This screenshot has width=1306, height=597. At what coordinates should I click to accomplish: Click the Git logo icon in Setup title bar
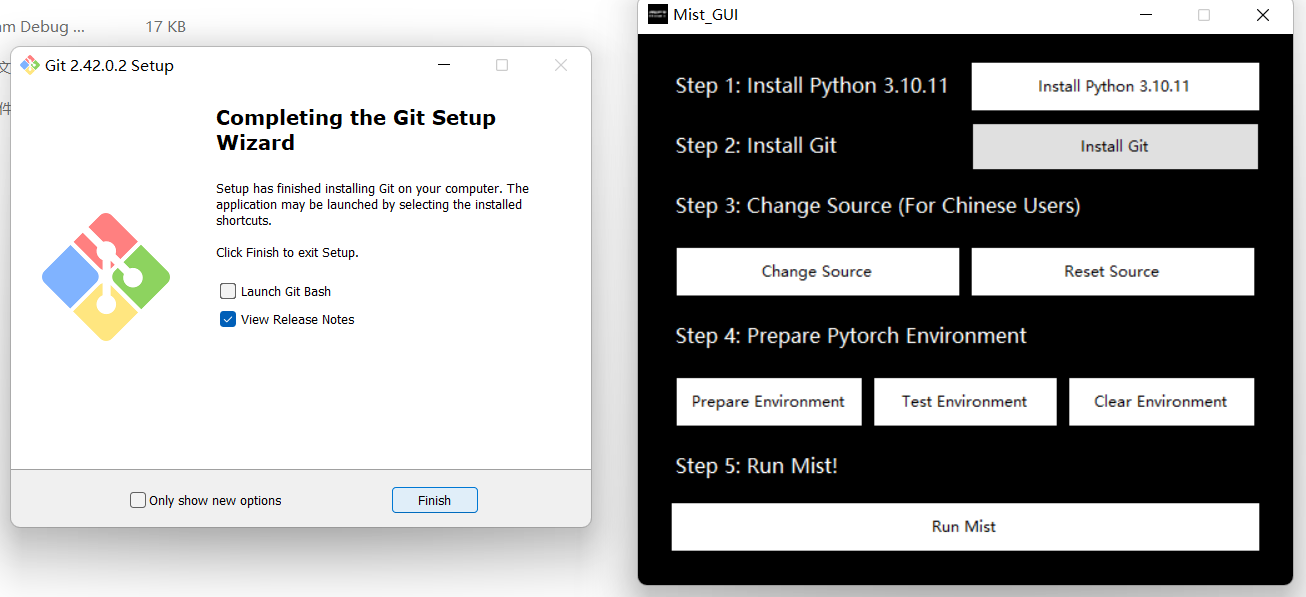pyautogui.click(x=30, y=65)
